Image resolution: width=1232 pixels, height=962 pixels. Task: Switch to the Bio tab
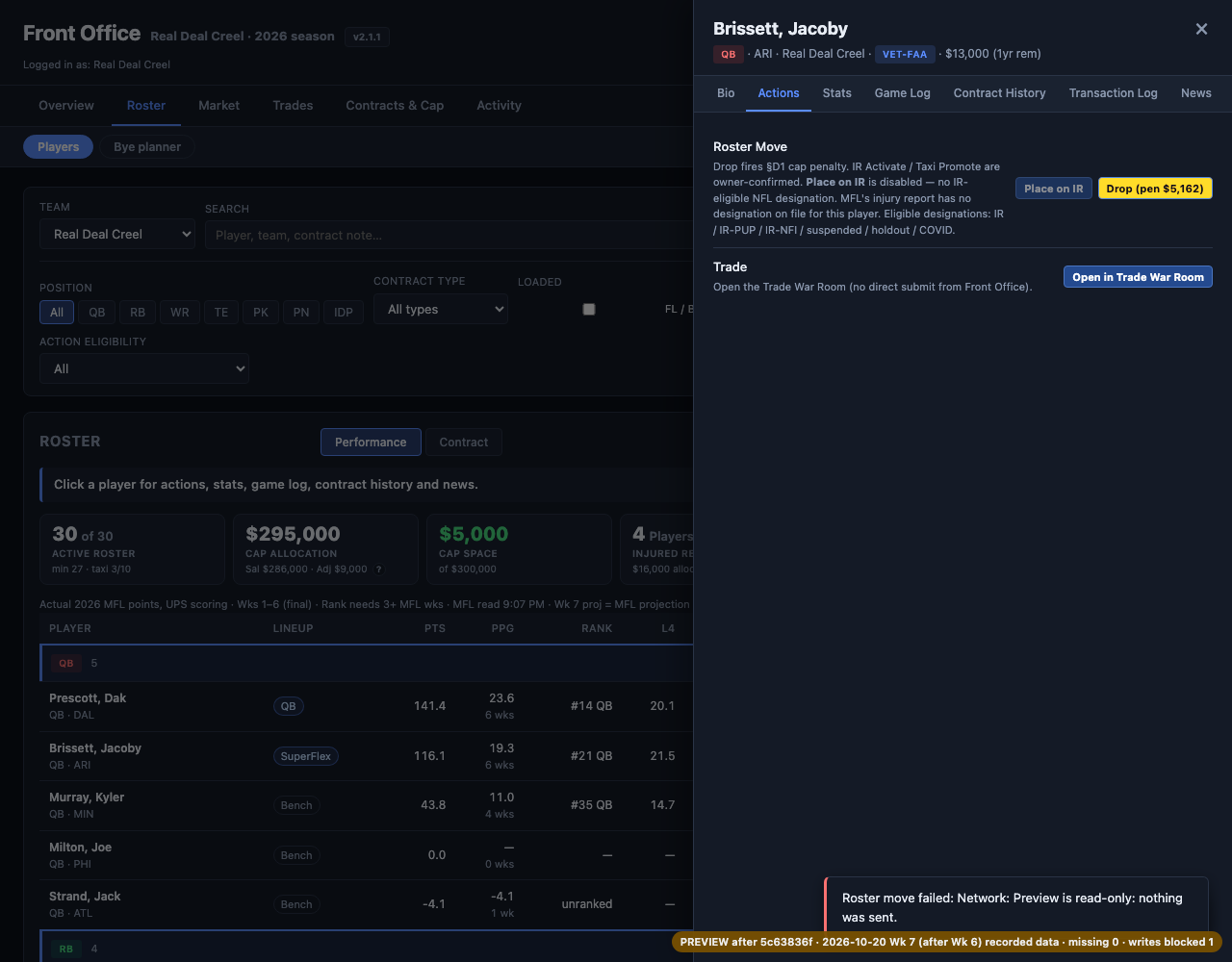(726, 93)
